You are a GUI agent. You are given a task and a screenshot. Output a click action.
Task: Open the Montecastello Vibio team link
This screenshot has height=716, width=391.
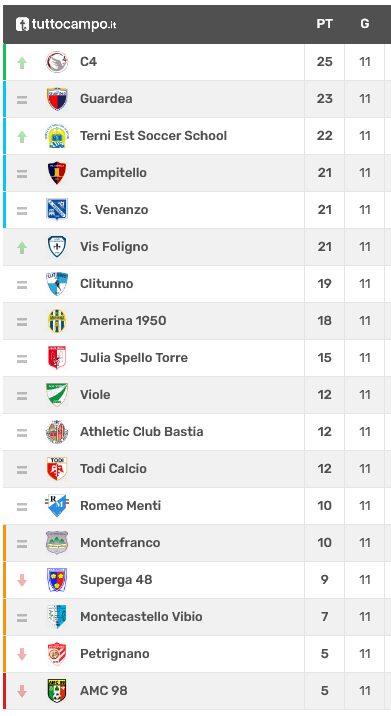point(141,616)
